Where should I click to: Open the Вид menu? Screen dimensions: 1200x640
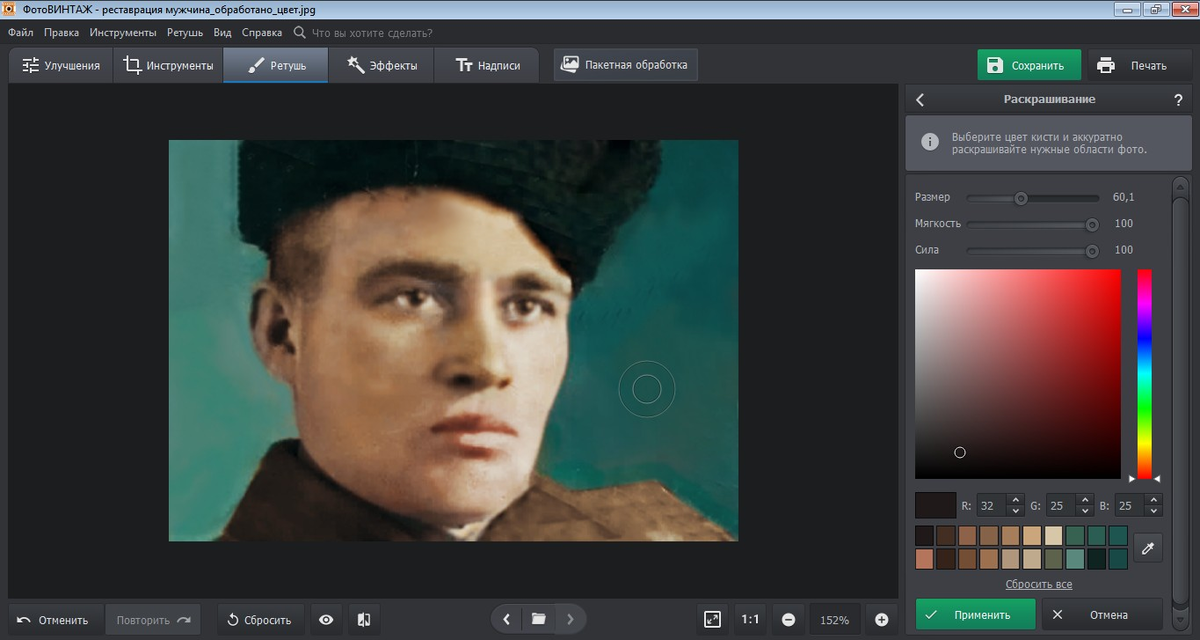click(223, 32)
